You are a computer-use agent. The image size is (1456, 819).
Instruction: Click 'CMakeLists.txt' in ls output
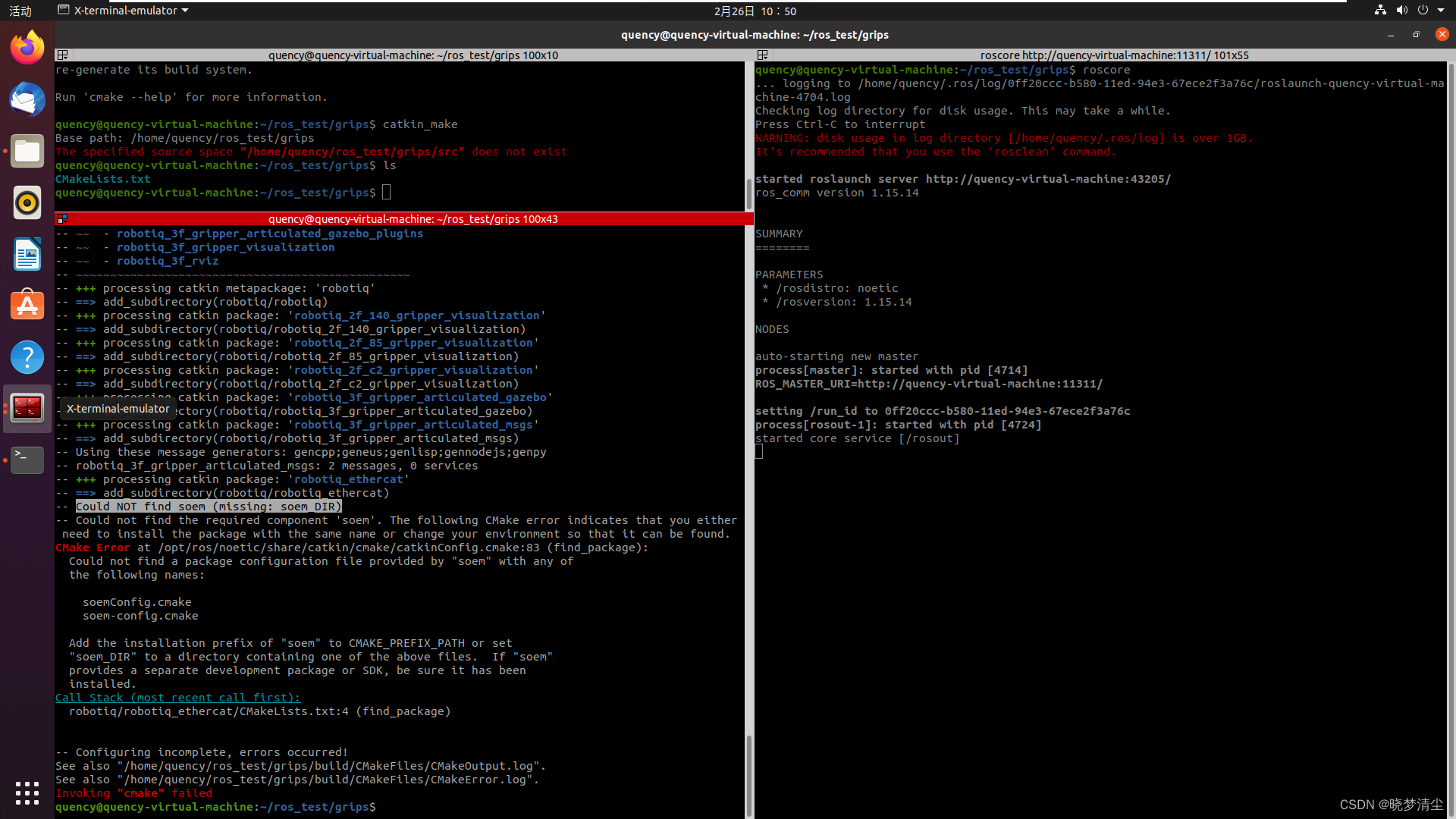(103, 179)
